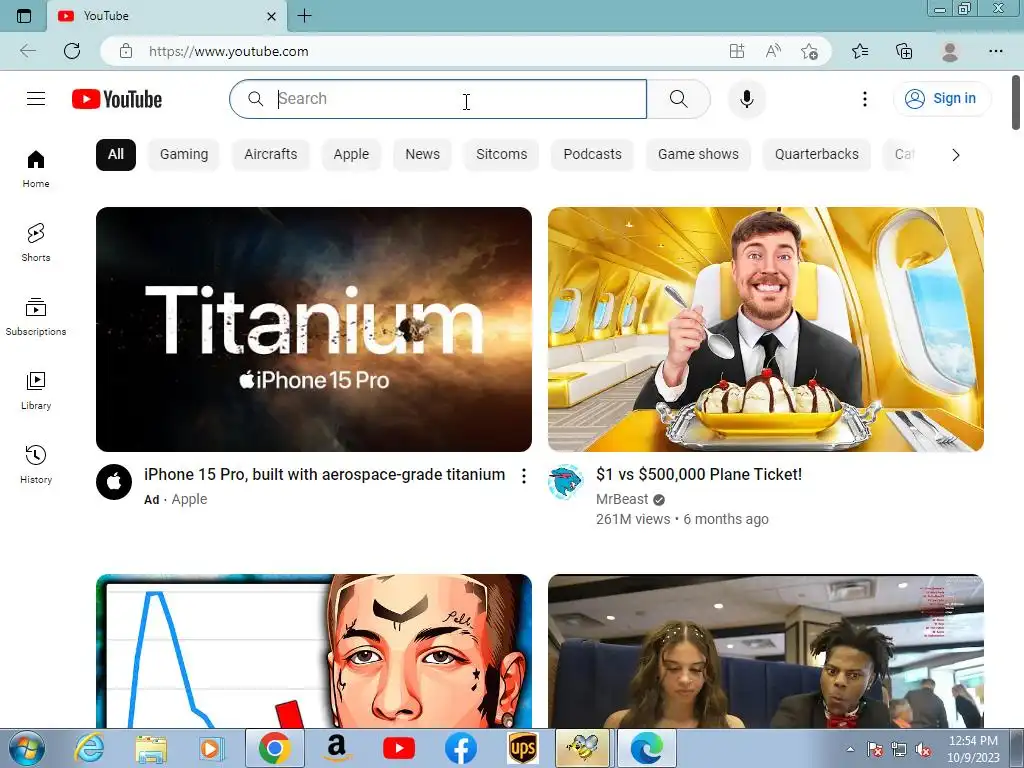Select the Quarterbacks filter chip
The width and height of the screenshot is (1024, 768).
click(x=817, y=155)
